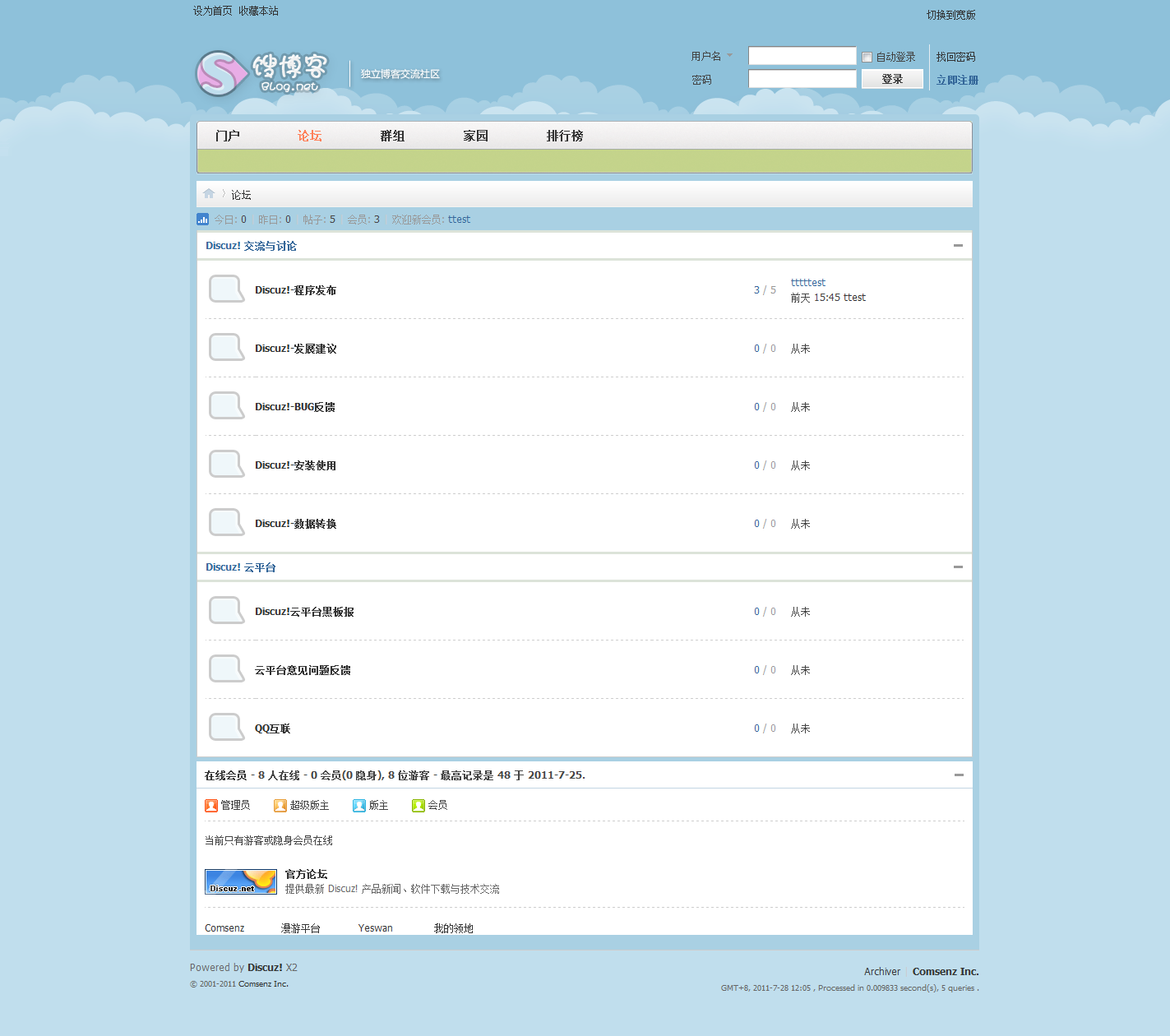Open the forum statistics chart icon
The image size is (1170, 1036).
(202, 219)
